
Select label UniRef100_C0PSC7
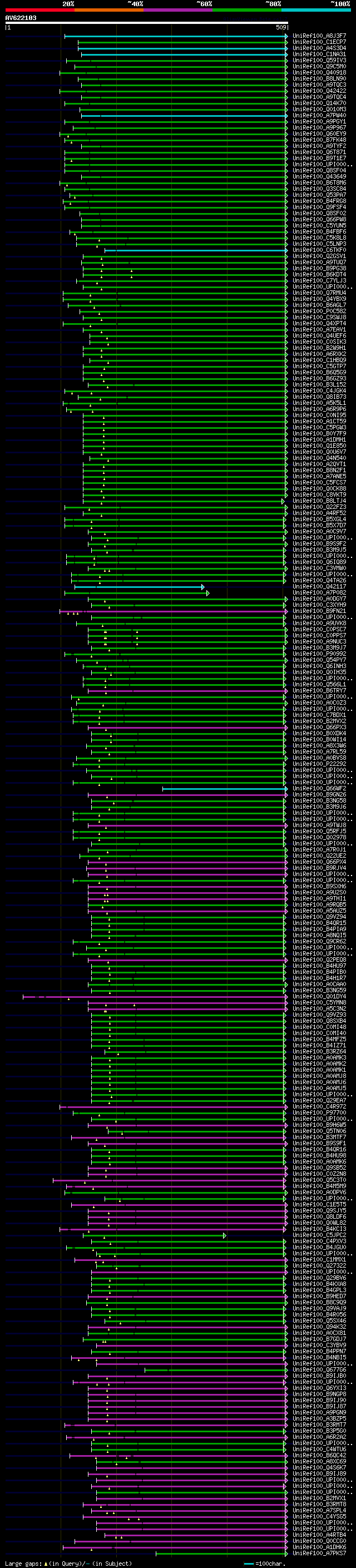point(319,630)
